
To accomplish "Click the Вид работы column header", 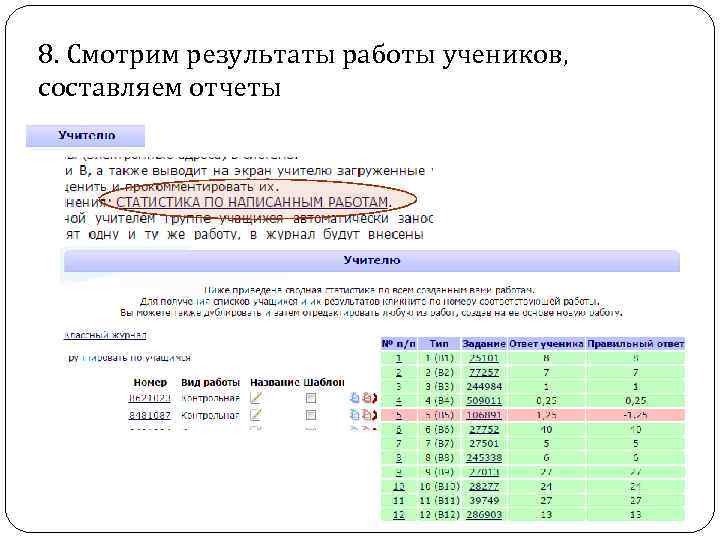I will 210,382.
